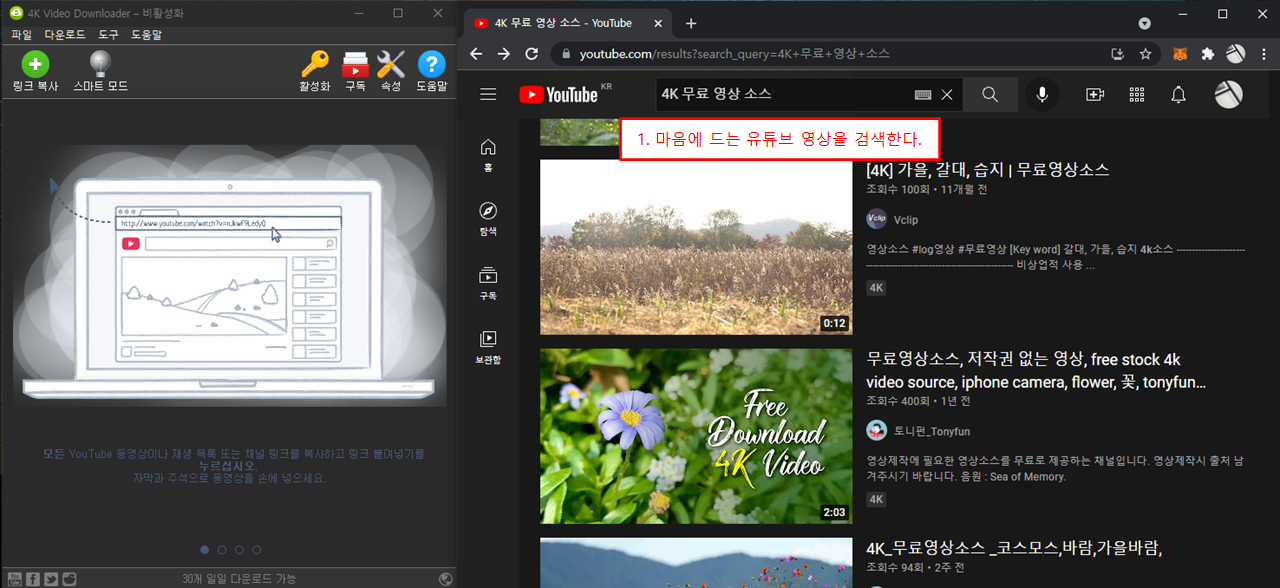Open Library (보관함) in YouTube sidebar
1280x588 pixels.
pyautogui.click(x=488, y=347)
